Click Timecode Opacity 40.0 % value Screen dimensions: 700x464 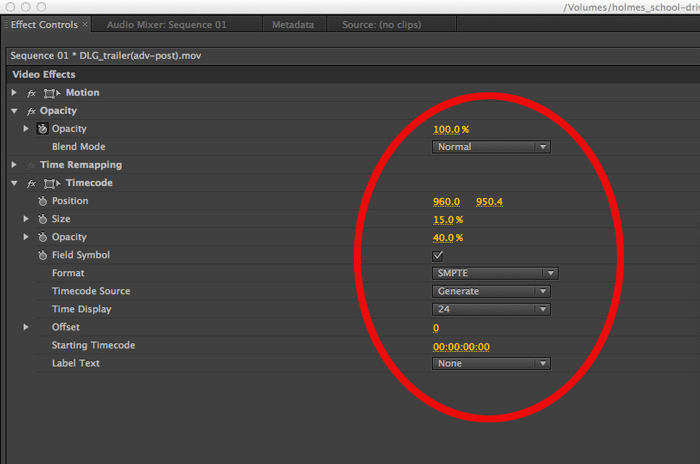click(448, 238)
